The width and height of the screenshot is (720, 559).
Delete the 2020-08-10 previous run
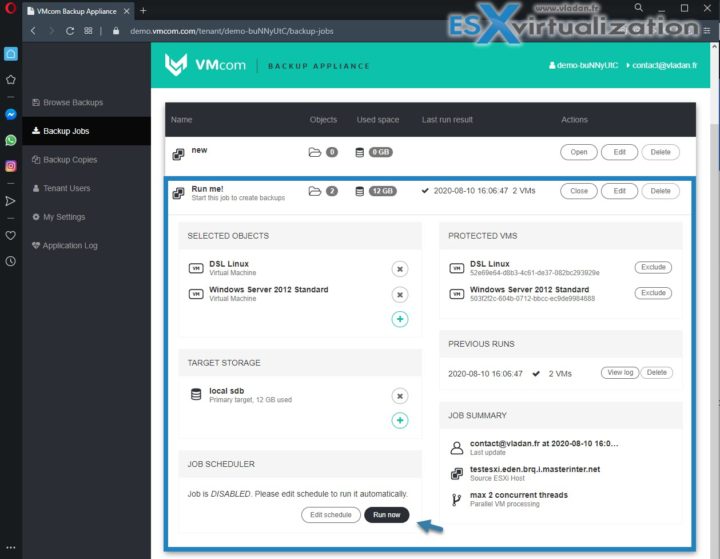pos(657,373)
